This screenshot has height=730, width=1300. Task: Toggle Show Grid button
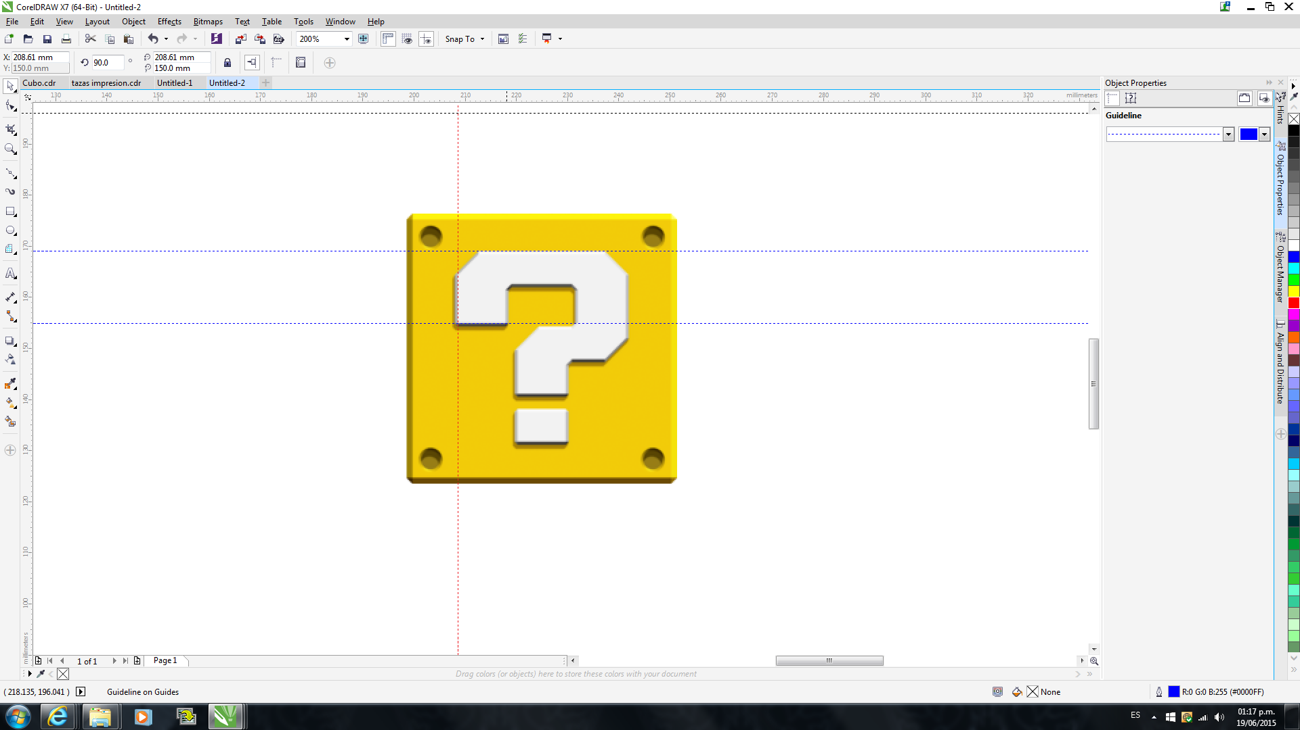click(407, 39)
